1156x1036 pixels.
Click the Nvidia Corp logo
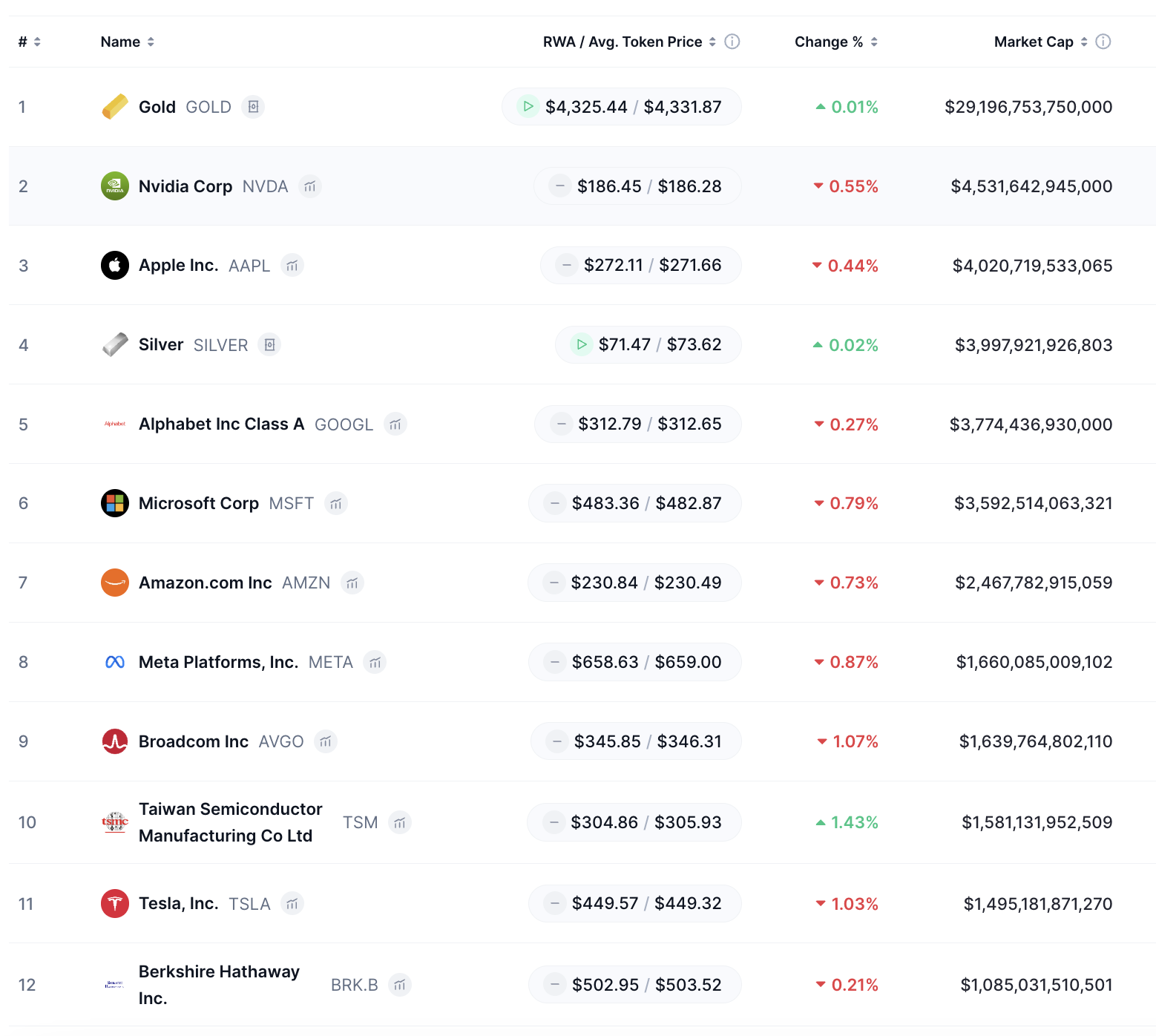(115, 186)
